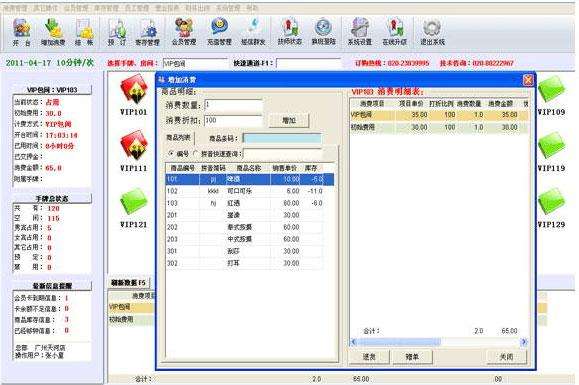Click the 技师状态 icon
The height and width of the screenshot is (385, 579).
pyautogui.click(x=290, y=32)
